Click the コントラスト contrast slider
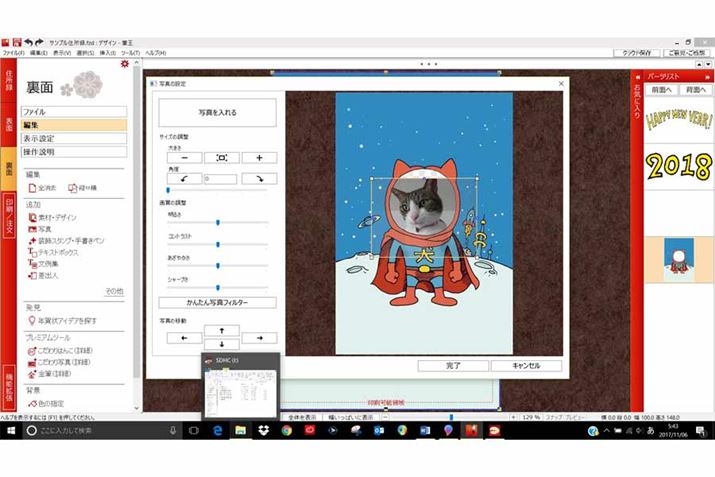Viewport: 715px width, 477px height. pyautogui.click(x=218, y=244)
